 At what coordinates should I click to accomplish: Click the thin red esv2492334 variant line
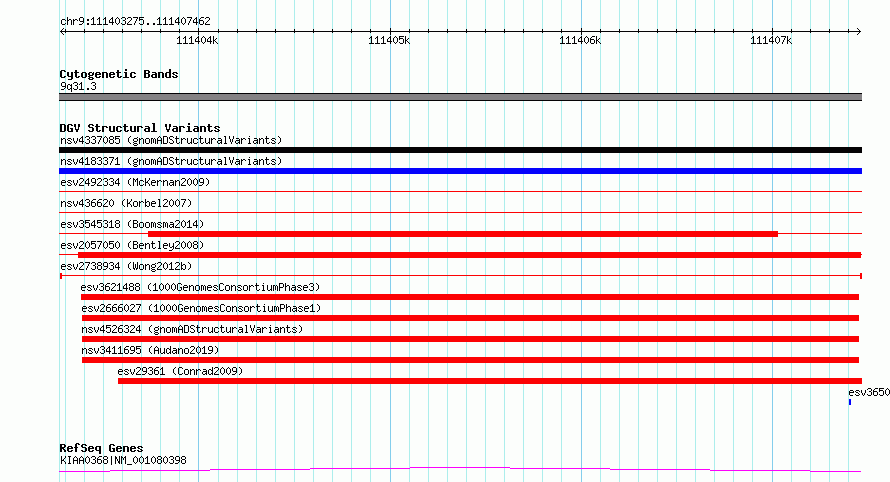point(460,192)
